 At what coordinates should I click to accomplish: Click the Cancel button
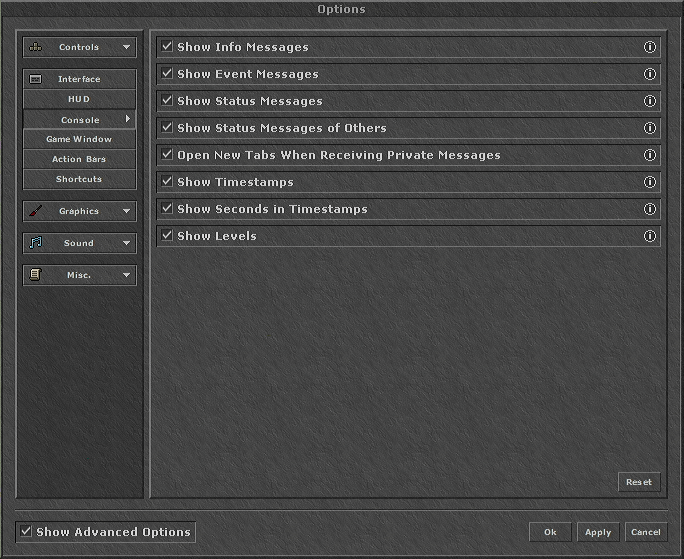[646, 532]
